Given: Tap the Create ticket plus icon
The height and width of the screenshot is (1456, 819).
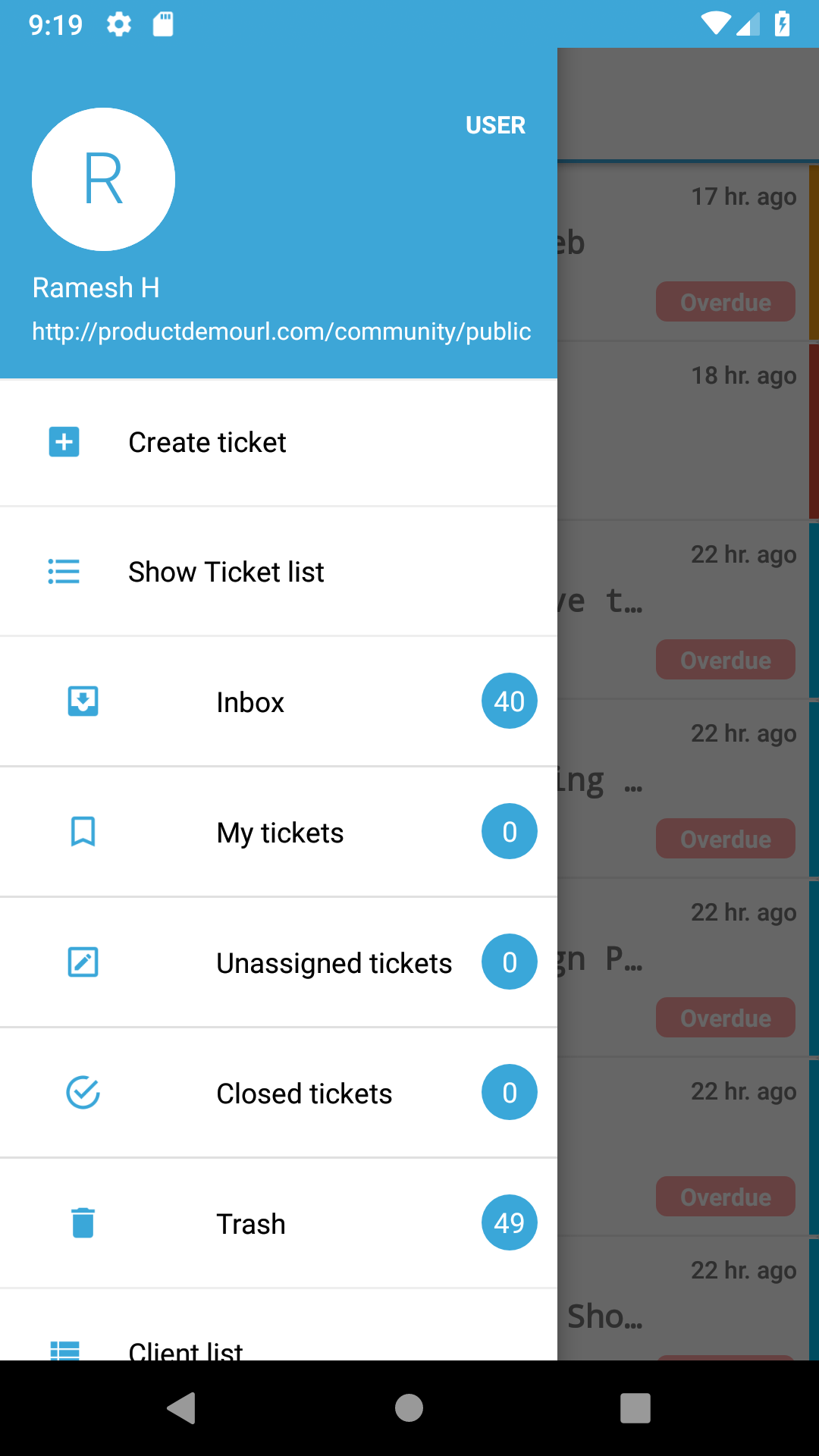Looking at the screenshot, I should pos(64,442).
